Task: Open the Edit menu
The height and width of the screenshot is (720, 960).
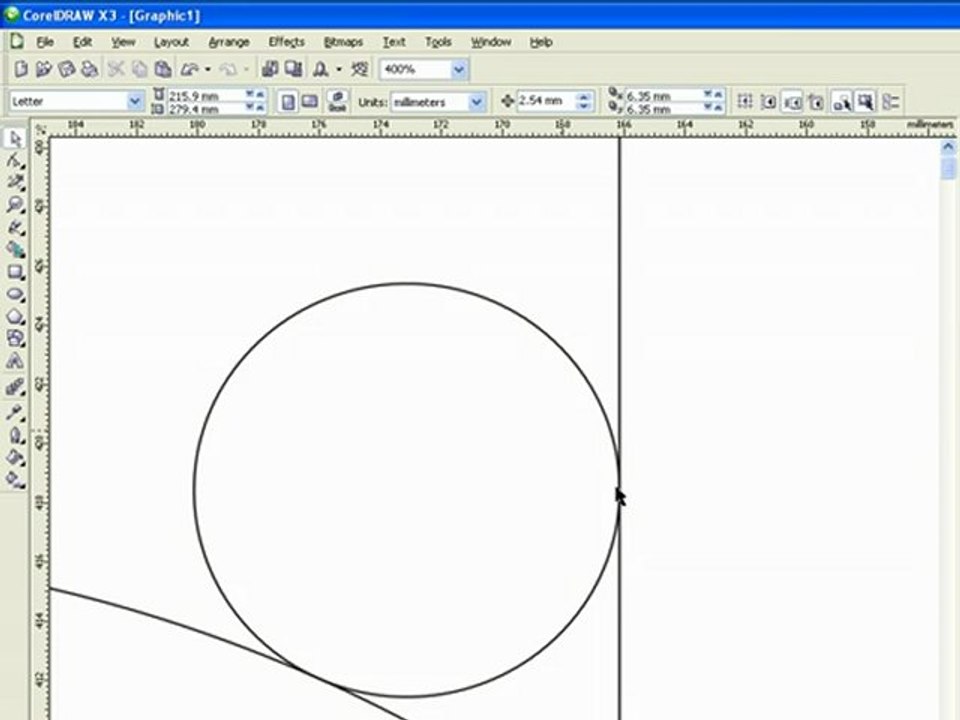Action: [82, 42]
